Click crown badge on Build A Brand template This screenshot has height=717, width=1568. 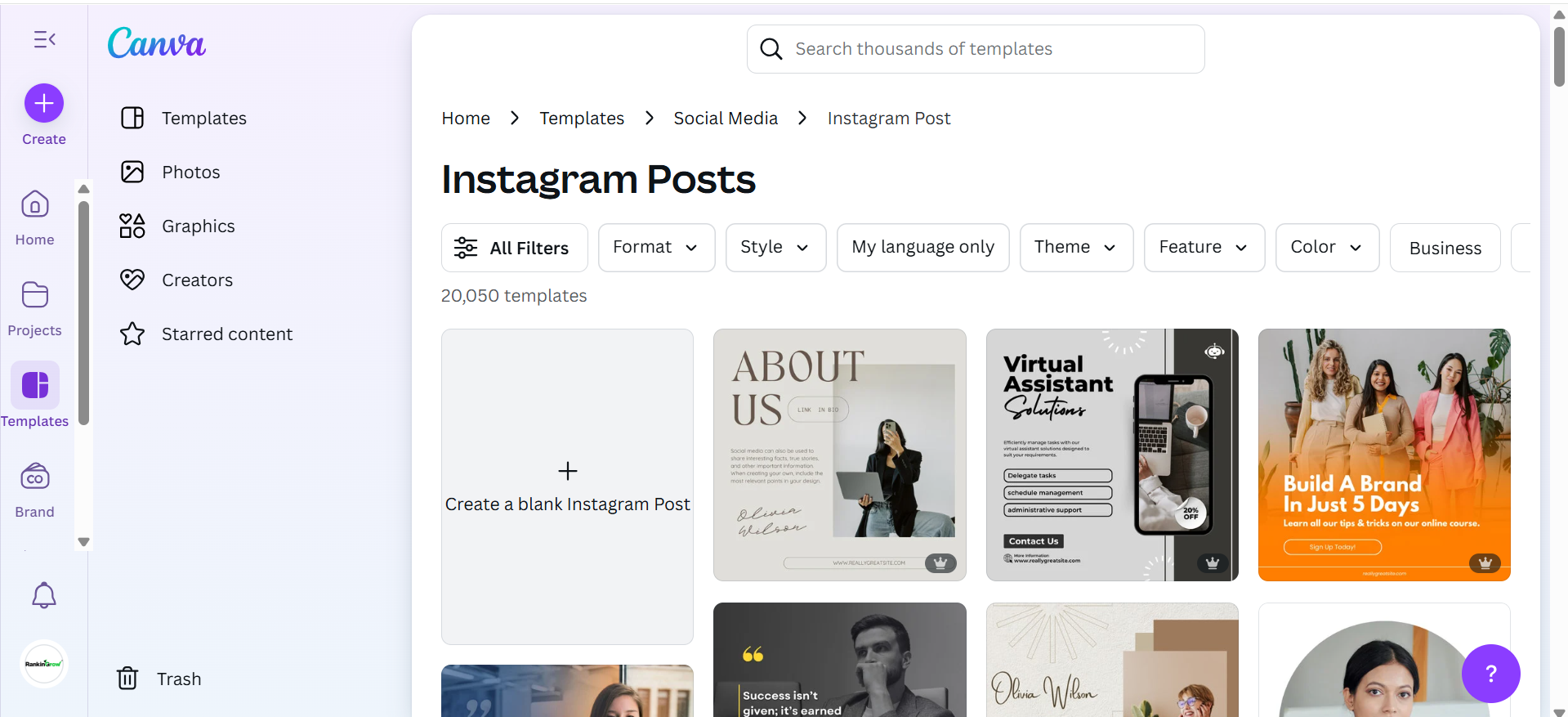[x=1485, y=562]
